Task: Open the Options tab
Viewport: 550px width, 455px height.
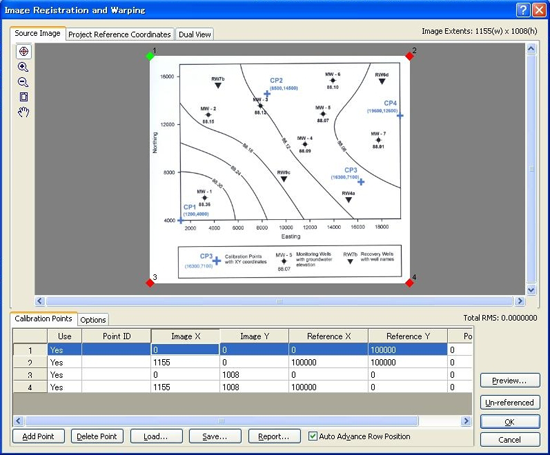Action: click(x=93, y=320)
